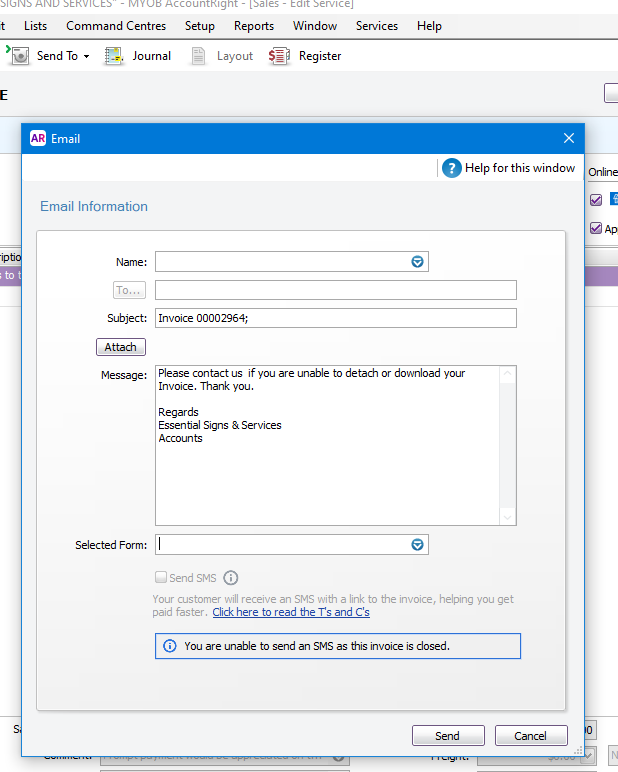Open the Services menu
This screenshot has width=618, height=772.
(x=377, y=26)
